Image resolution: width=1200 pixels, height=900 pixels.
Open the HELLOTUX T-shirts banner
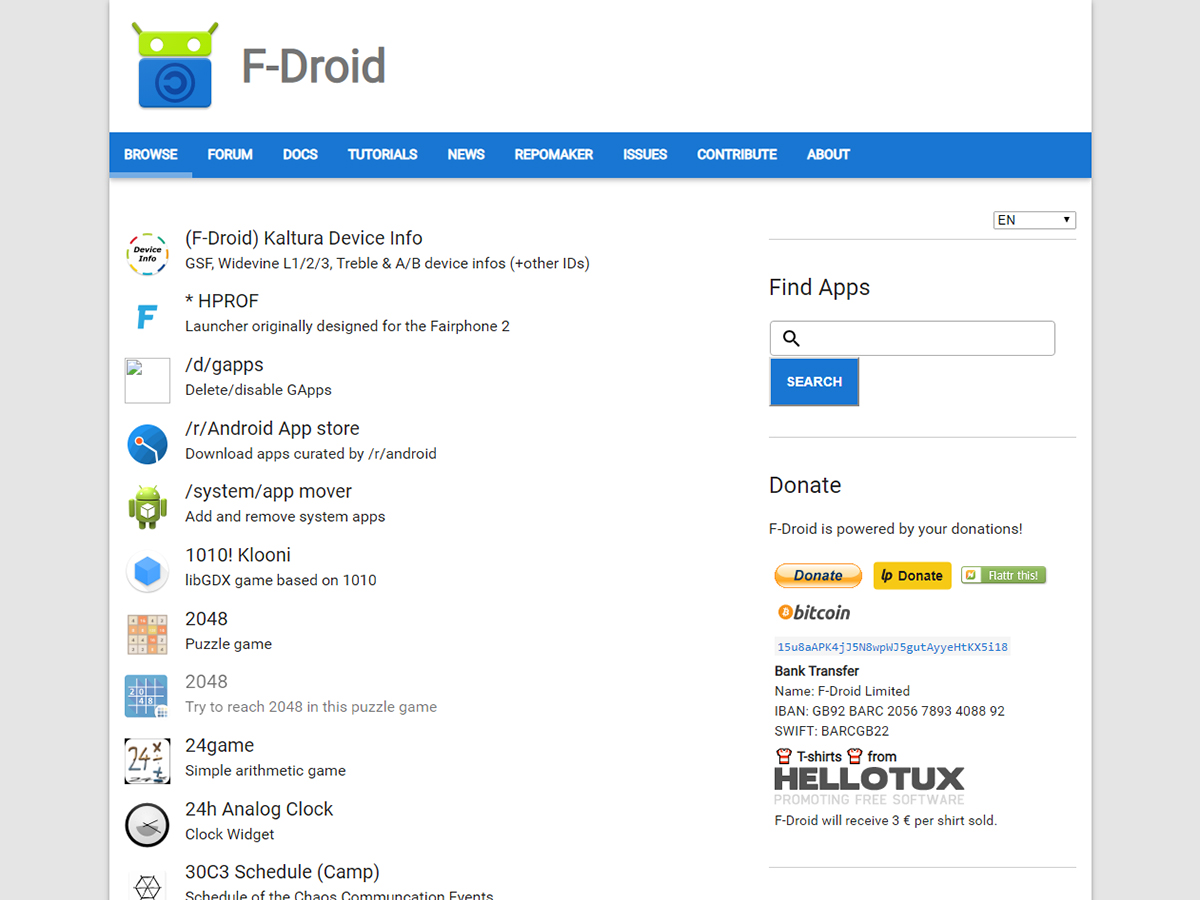coord(869,778)
